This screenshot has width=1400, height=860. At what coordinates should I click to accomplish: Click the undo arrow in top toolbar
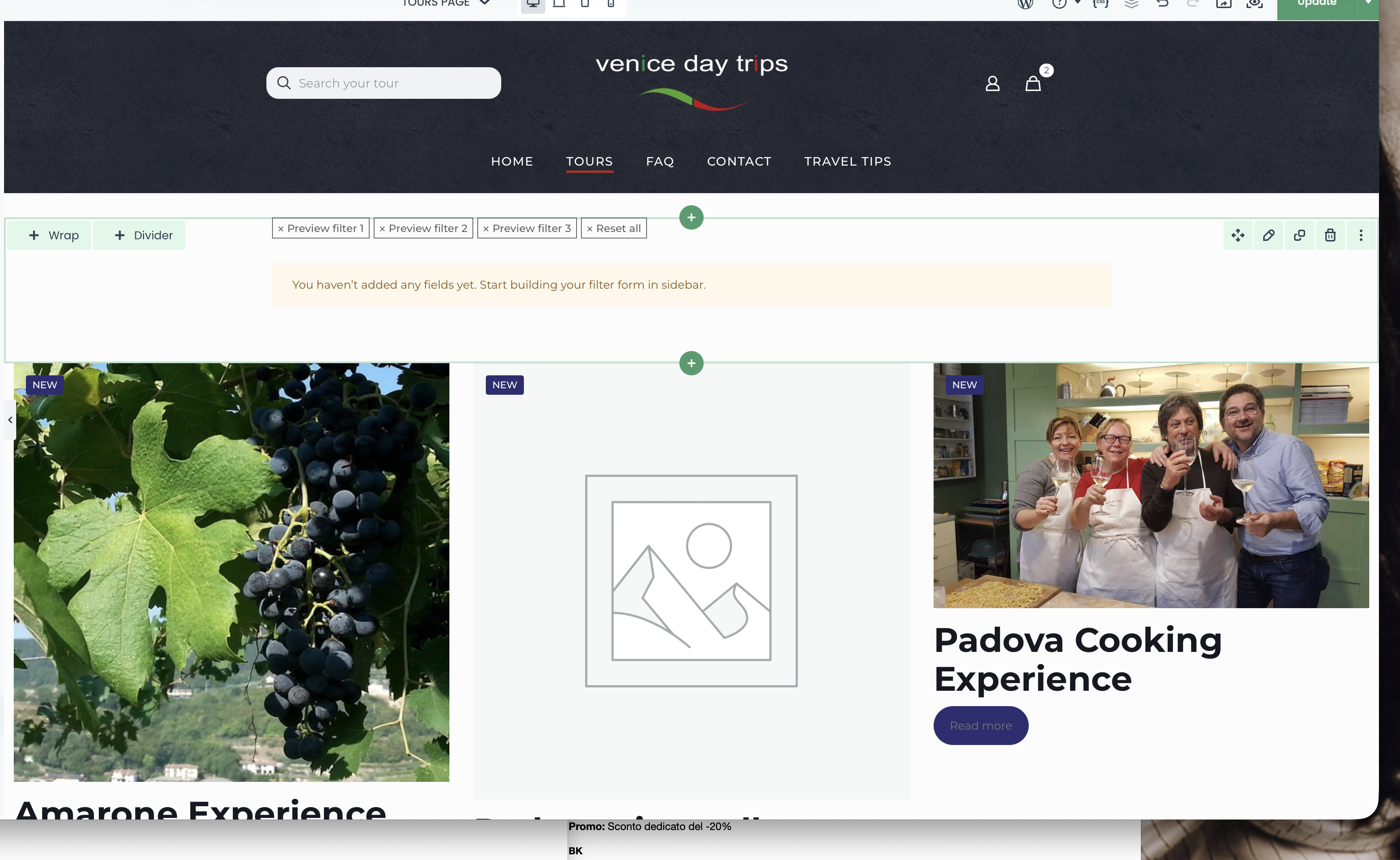click(1162, 3)
